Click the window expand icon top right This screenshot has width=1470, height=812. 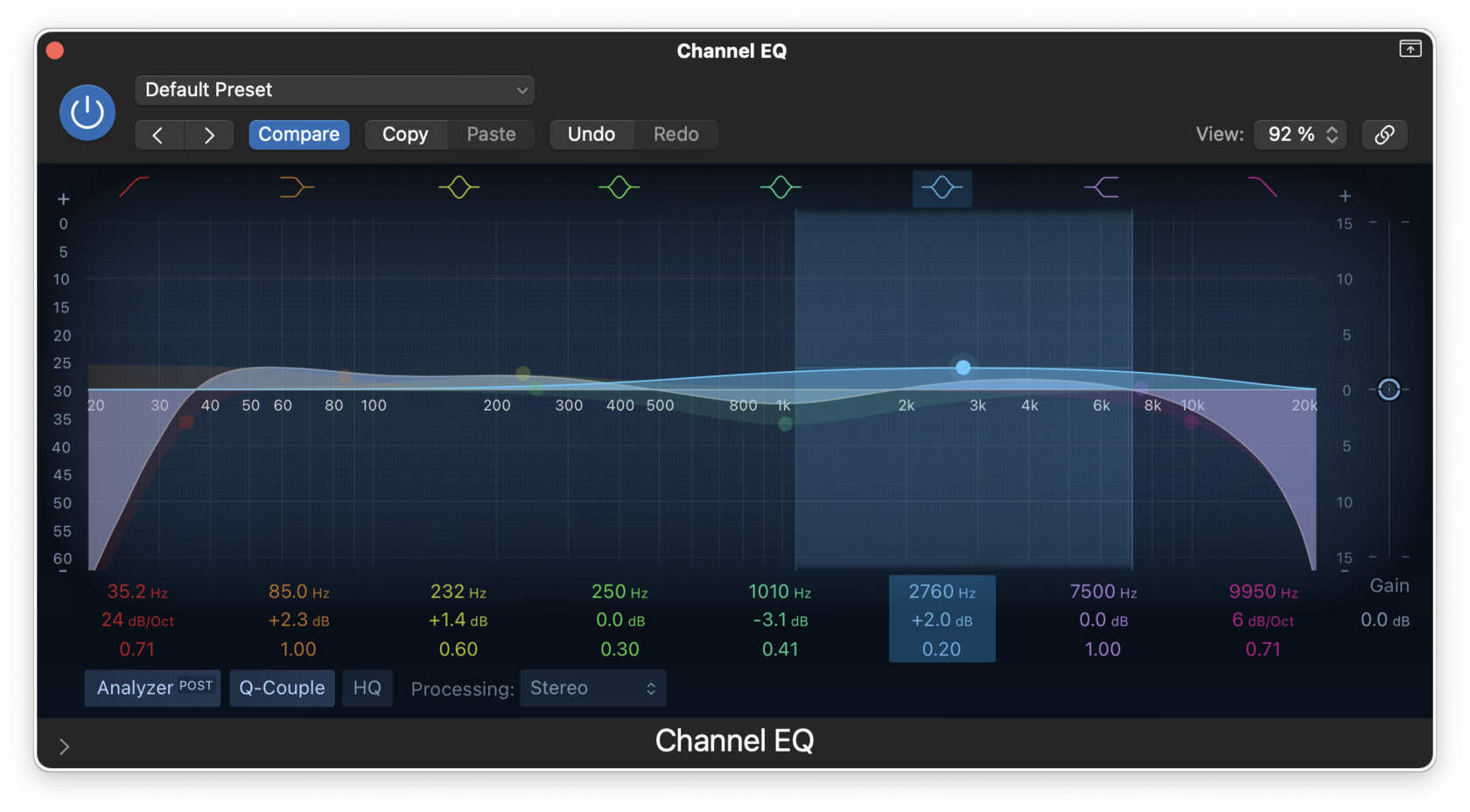[1410, 49]
